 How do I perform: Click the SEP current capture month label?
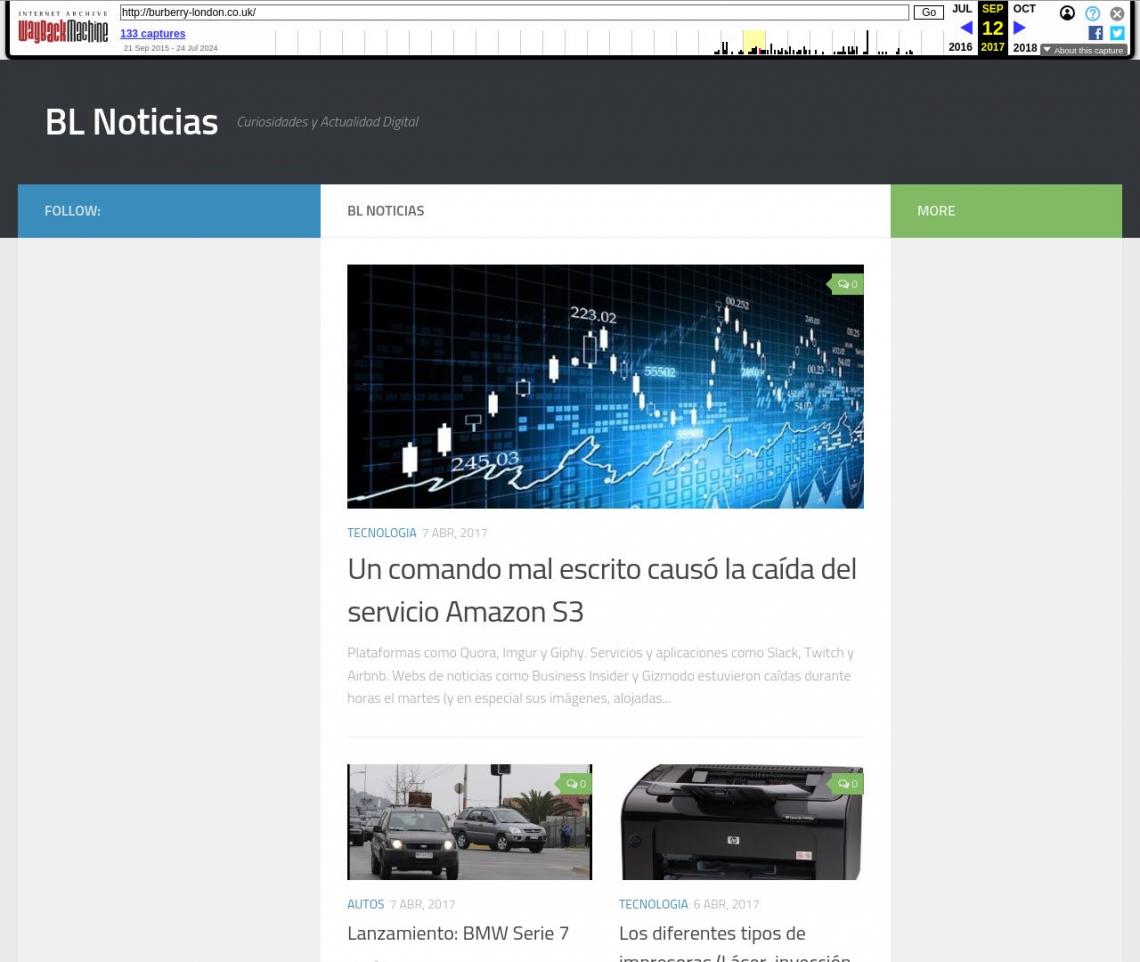(x=992, y=9)
